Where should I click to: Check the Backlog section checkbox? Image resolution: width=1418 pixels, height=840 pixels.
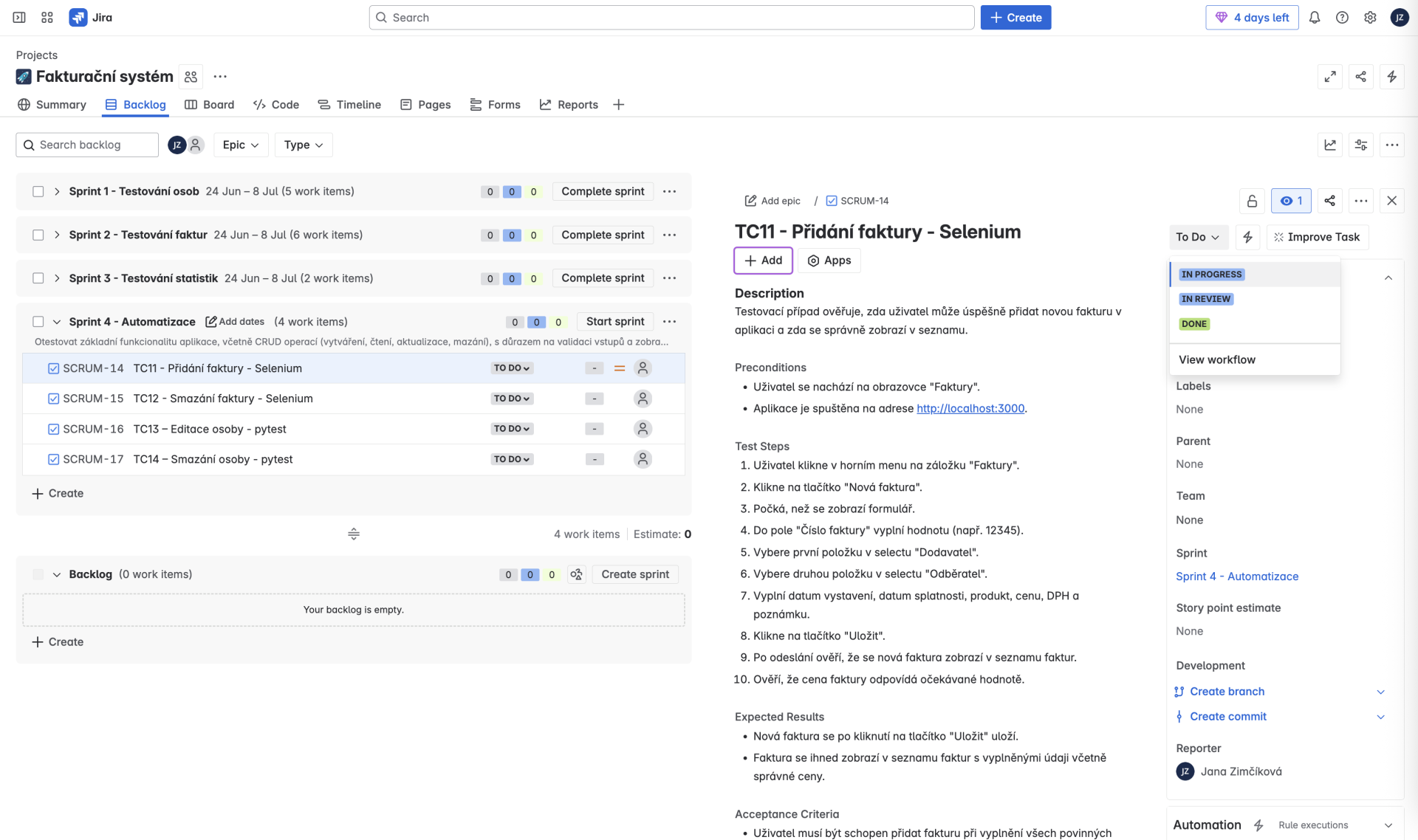pos(38,574)
